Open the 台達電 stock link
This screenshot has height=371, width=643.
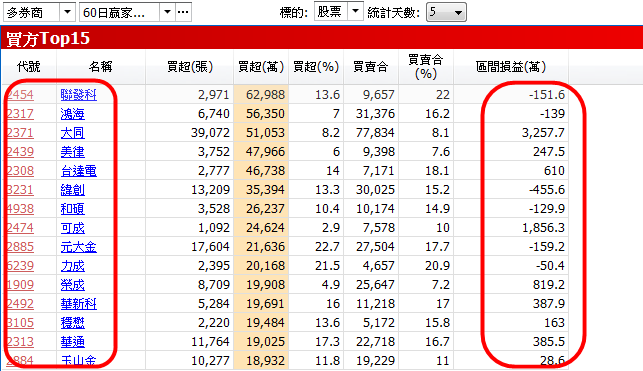tap(78, 171)
